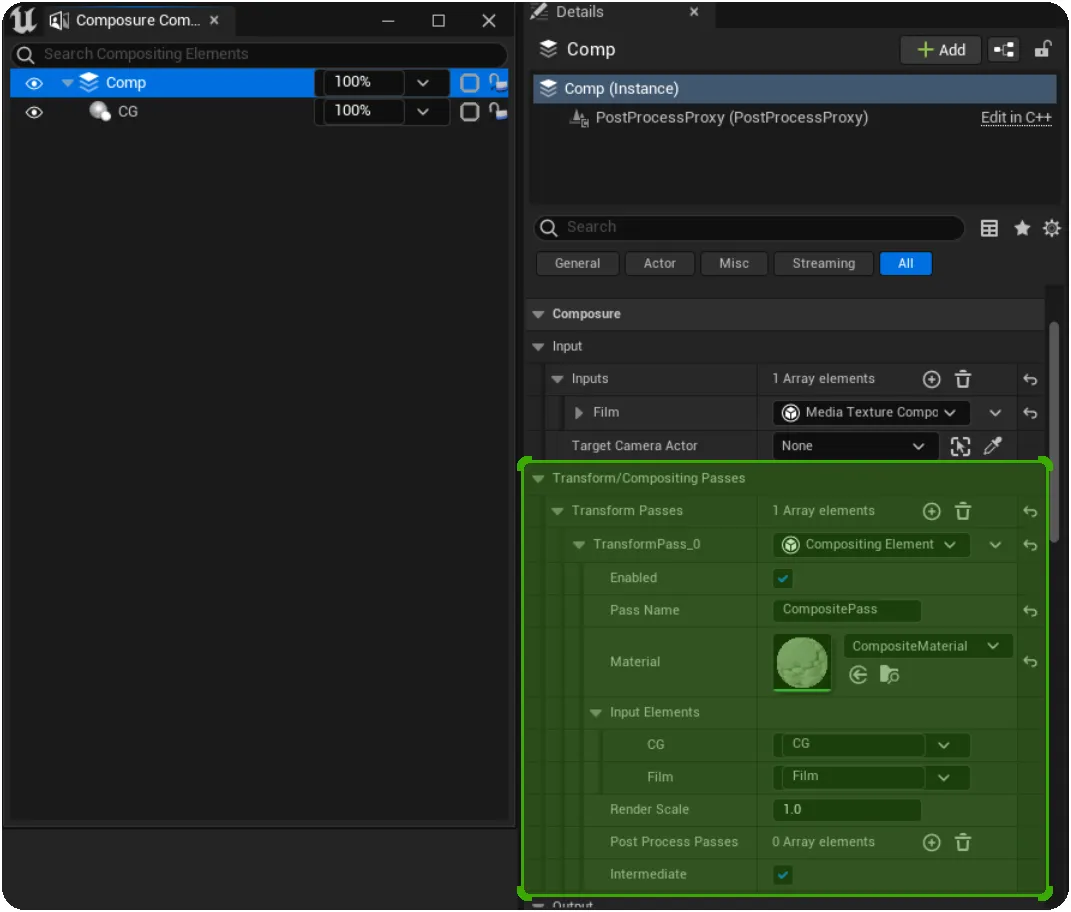1071x912 pixels.
Task: Collapse the Input section
Action: click(x=538, y=347)
